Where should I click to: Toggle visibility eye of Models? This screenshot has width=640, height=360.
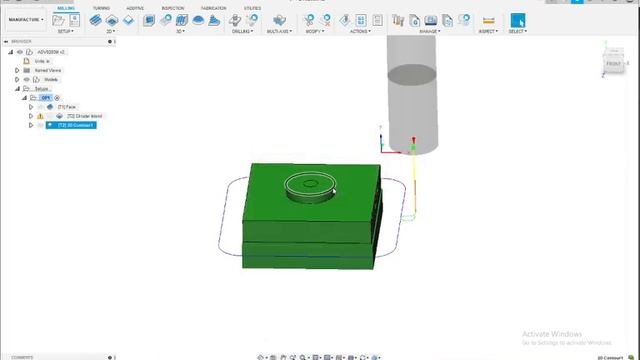click(27, 80)
